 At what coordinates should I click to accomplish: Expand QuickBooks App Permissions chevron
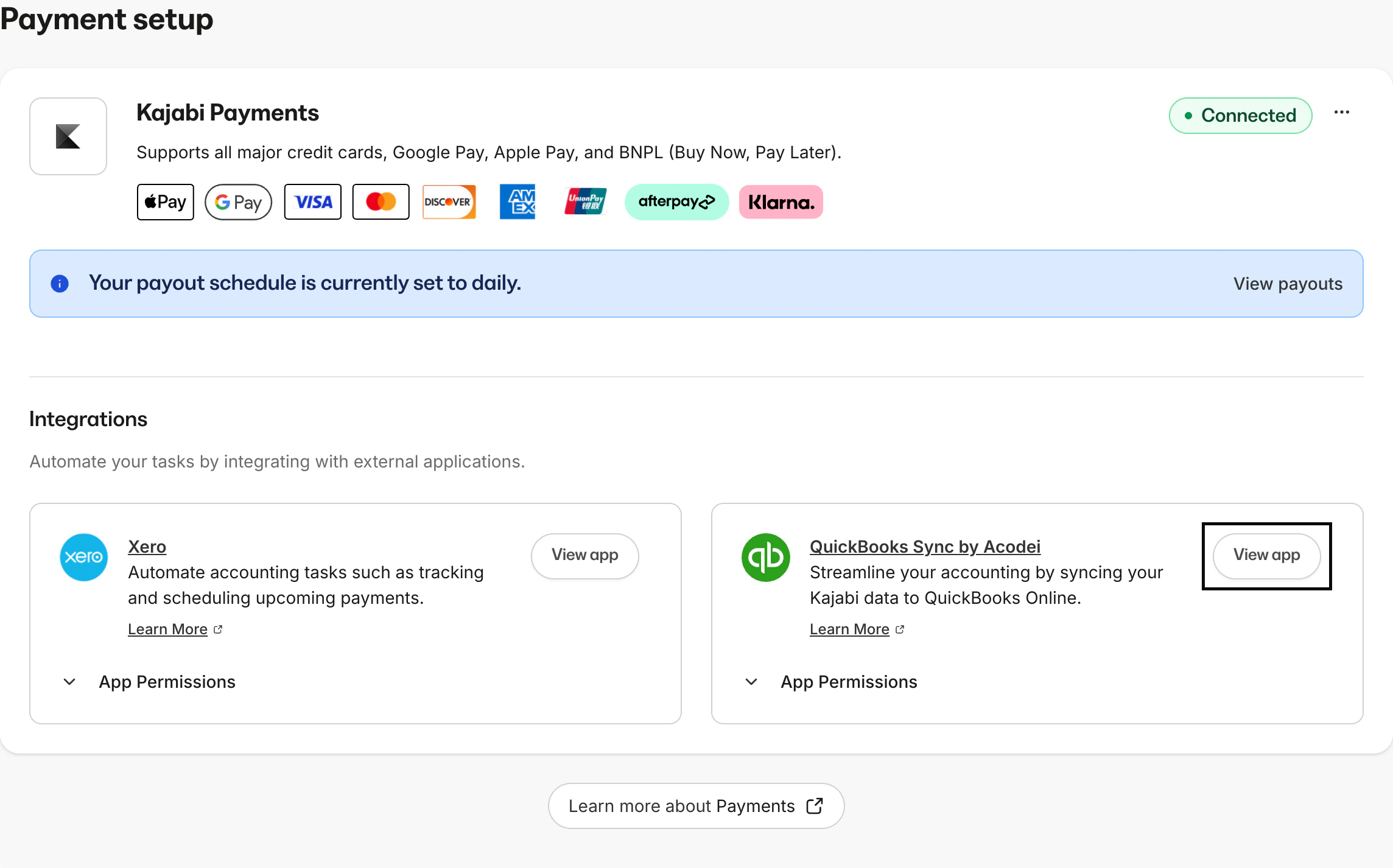click(x=752, y=682)
